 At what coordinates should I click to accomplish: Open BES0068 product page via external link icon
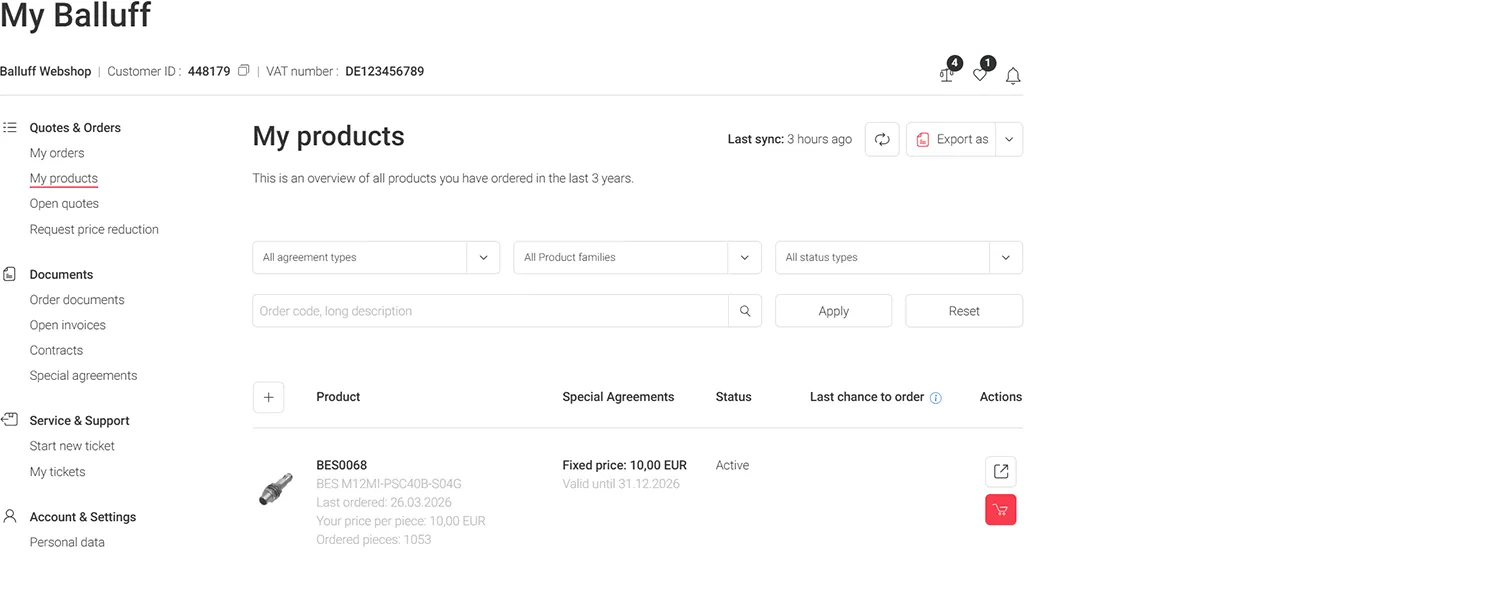tap(1000, 472)
